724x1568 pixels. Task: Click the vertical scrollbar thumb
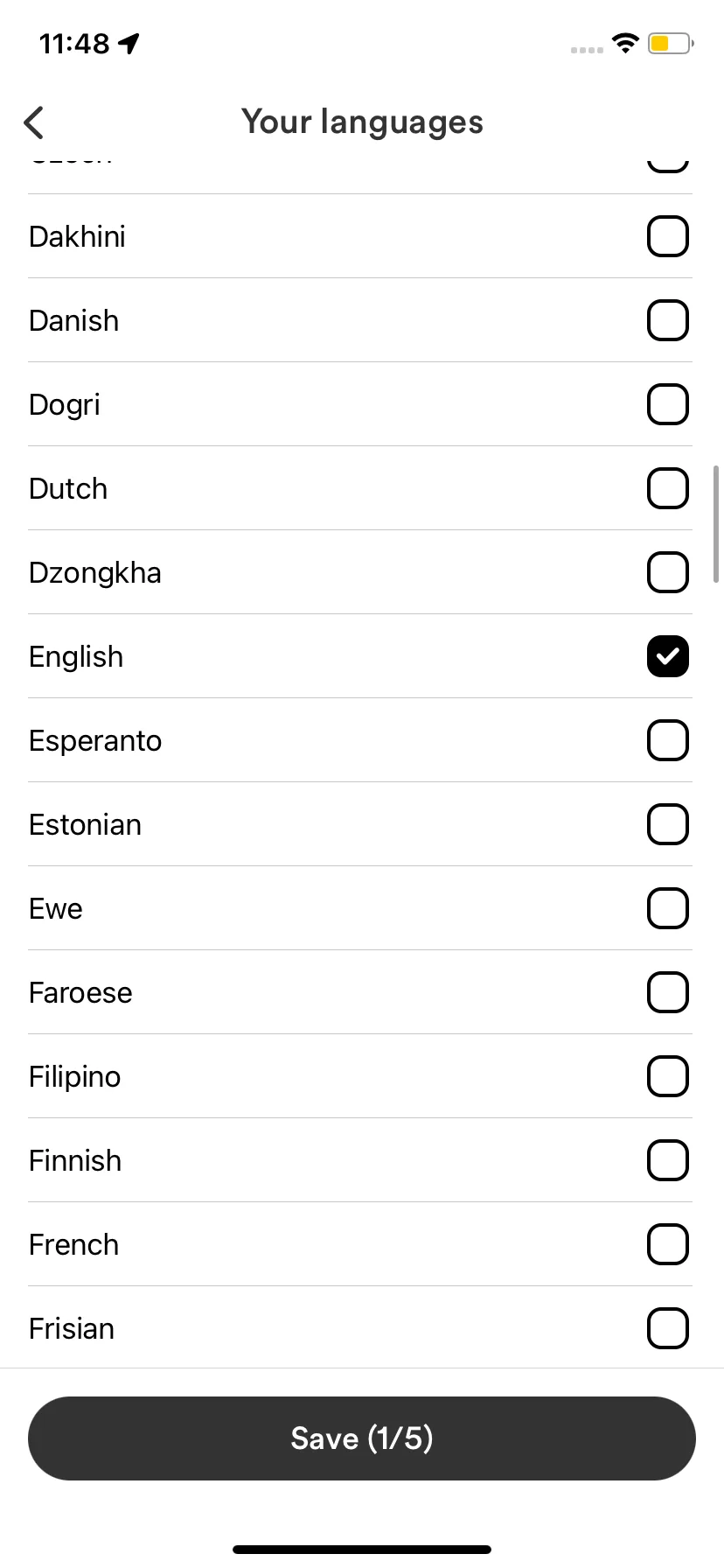[x=716, y=524]
